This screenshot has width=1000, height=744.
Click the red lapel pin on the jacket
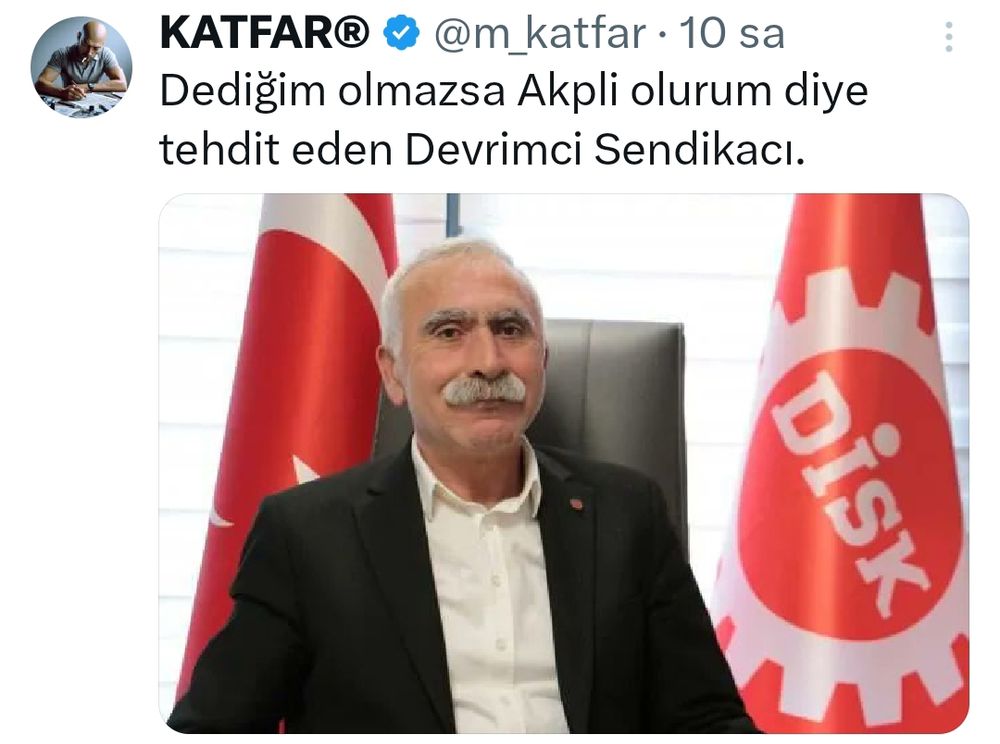tap(576, 504)
